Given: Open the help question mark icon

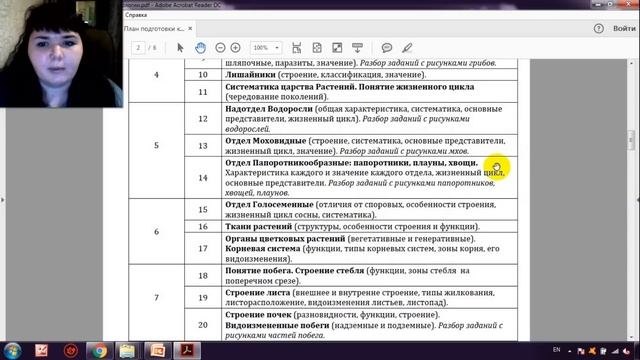Looking at the screenshot, I should 598,29.
